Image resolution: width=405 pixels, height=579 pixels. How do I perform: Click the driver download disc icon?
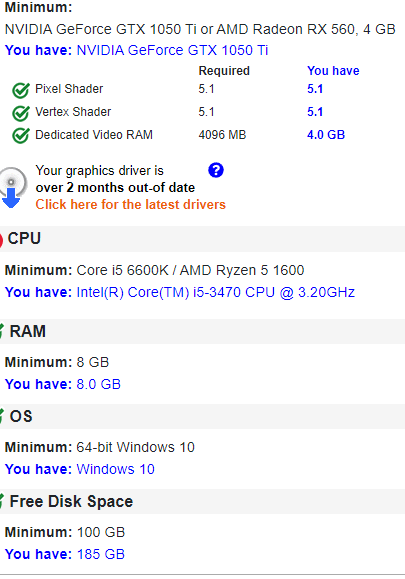(12, 188)
